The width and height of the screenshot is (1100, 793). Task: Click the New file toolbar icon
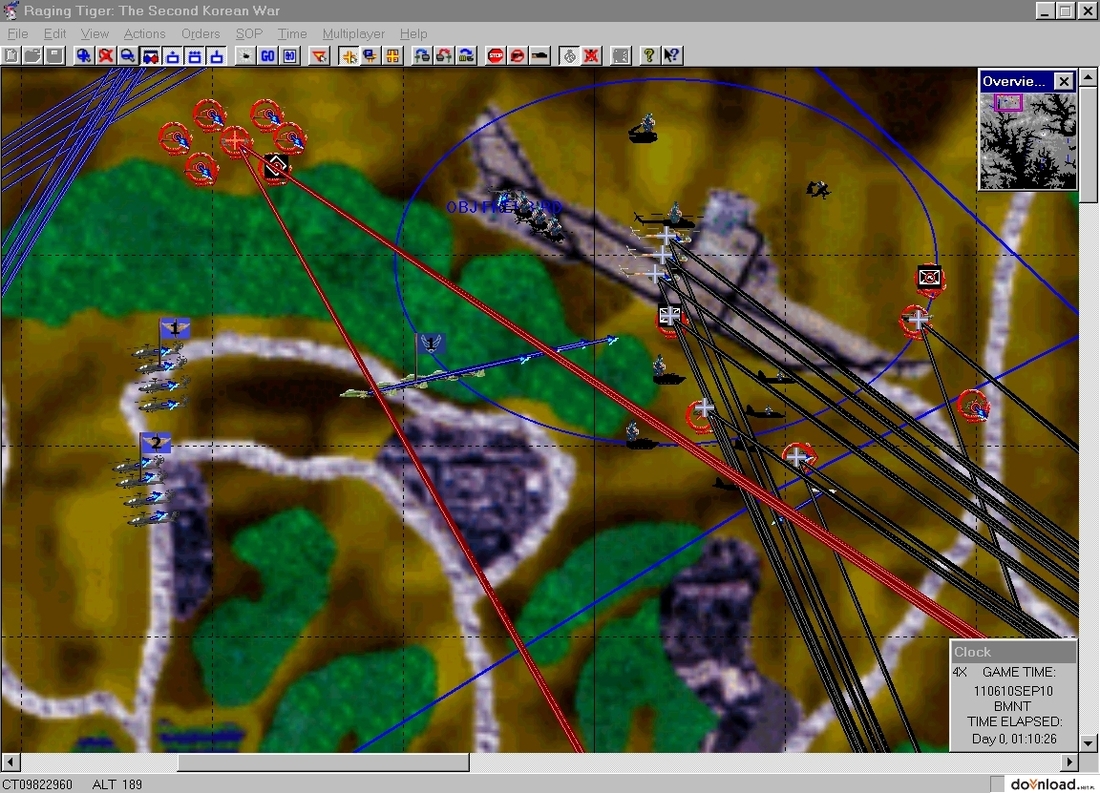coord(11,55)
